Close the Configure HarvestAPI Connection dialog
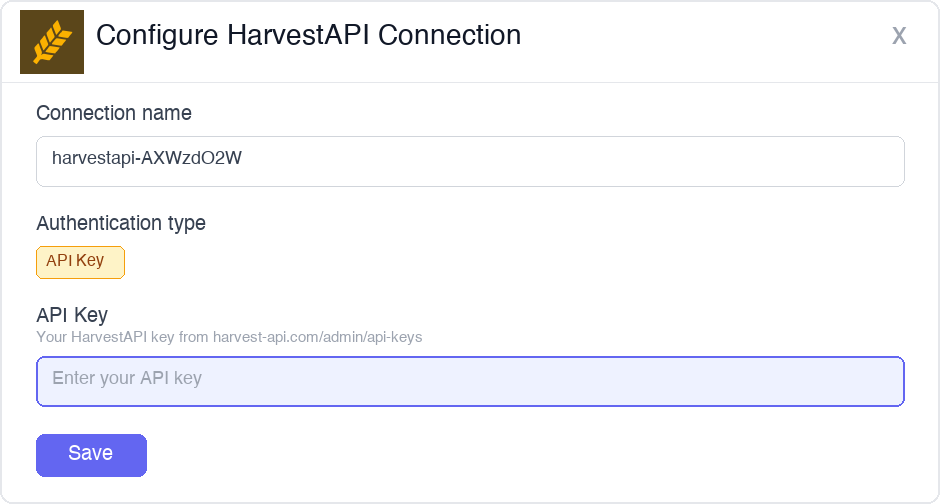The height and width of the screenshot is (504, 940). point(899,36)
